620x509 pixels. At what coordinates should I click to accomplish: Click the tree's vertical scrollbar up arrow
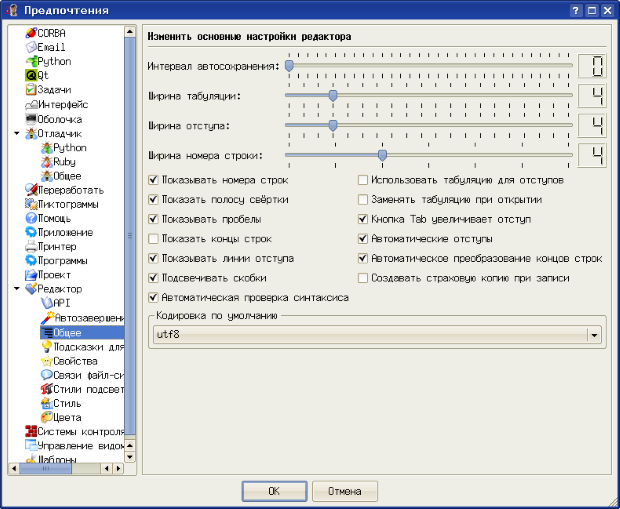pyautogui.click(x=130, y=31)
